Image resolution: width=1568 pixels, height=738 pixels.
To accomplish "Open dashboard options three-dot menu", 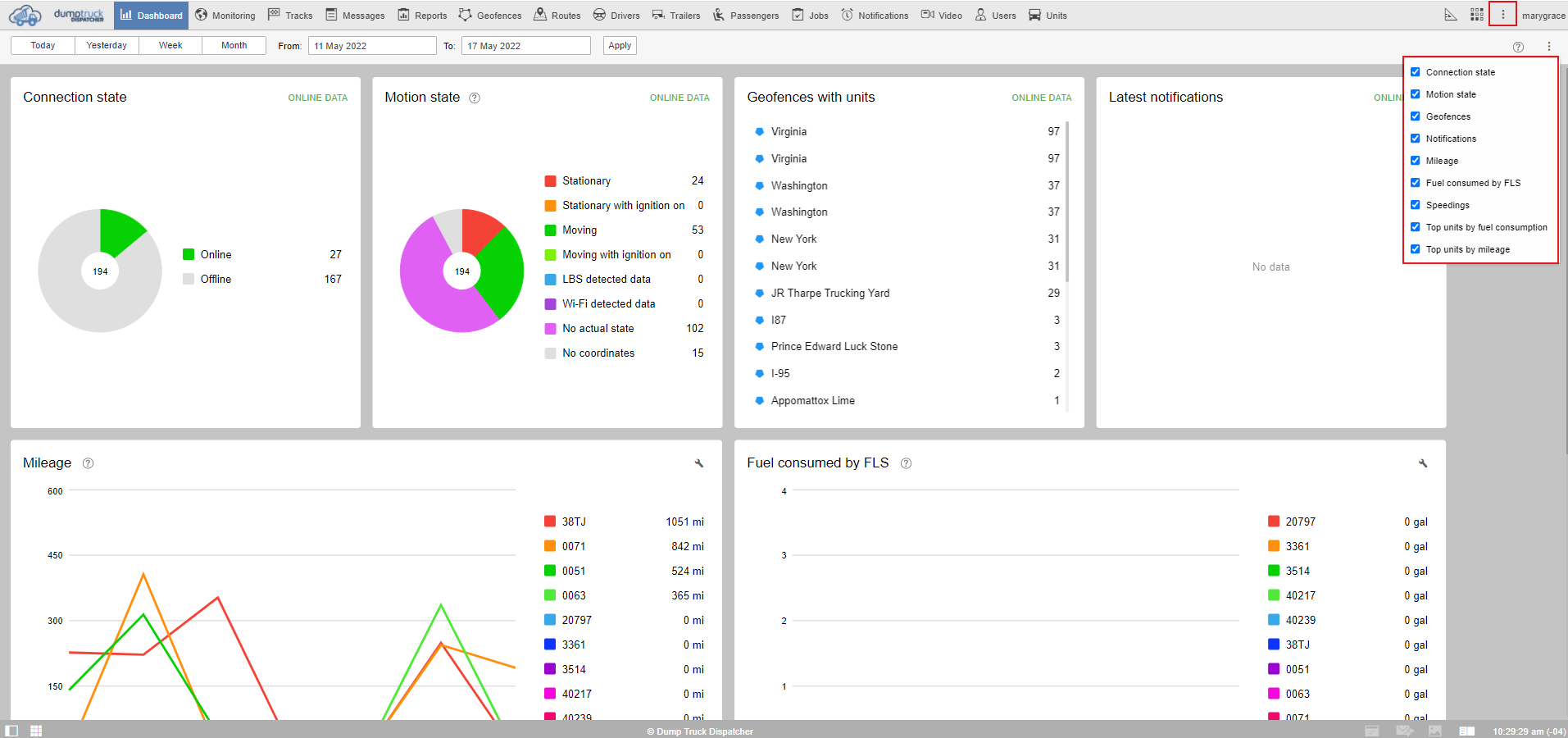I will click(1548, 47).
